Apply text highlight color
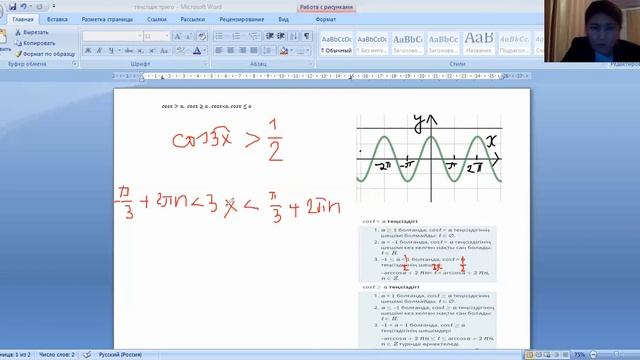Image resolution: width=640 pixels, height=360 pixels. click(180, 51)
